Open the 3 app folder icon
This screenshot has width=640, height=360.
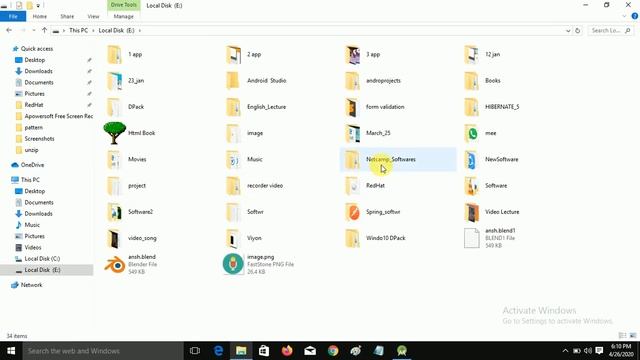click(352, 55)
